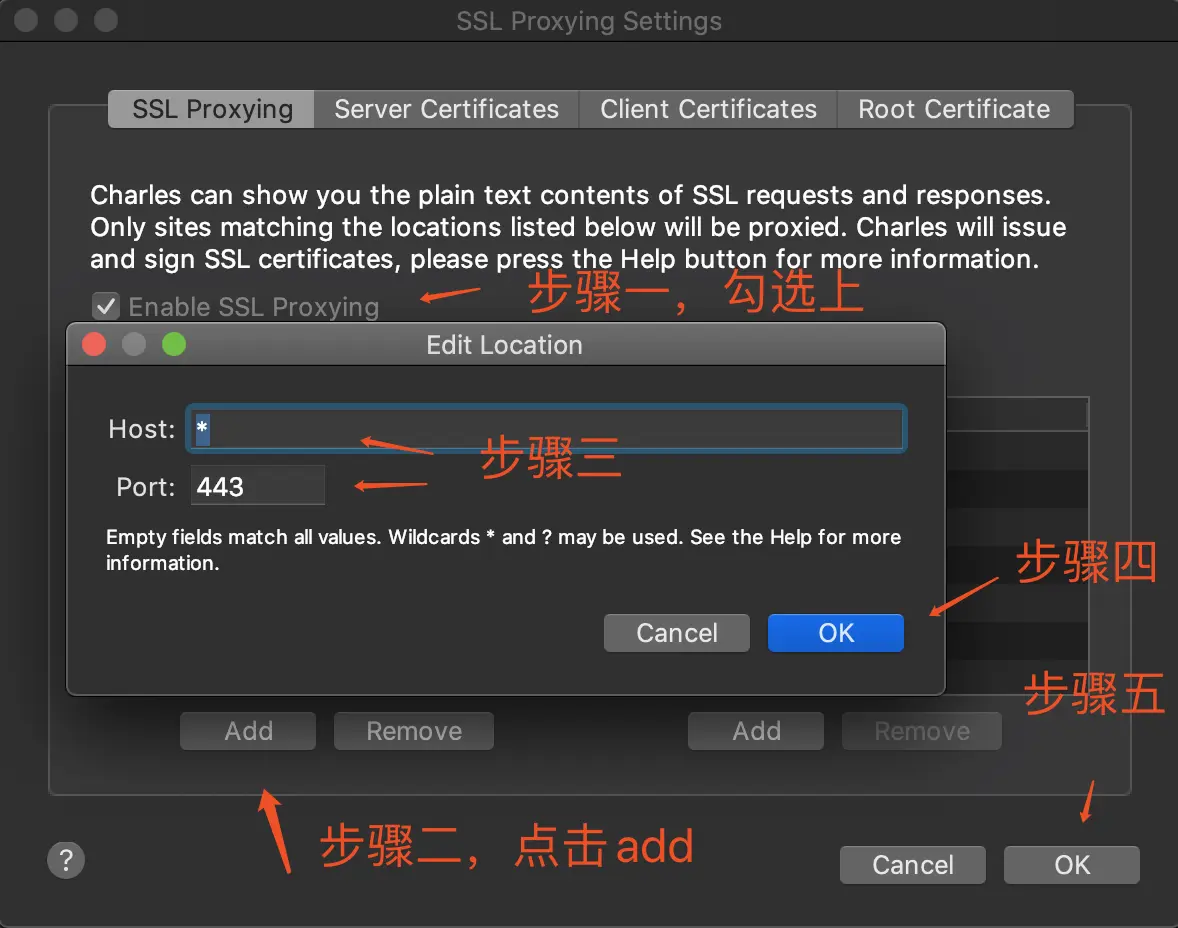Image resolution: width=1178 pixels, height=928 pixels.
Task: Toggle the Enable SSL Proxying checkbox
Action: 106,307
